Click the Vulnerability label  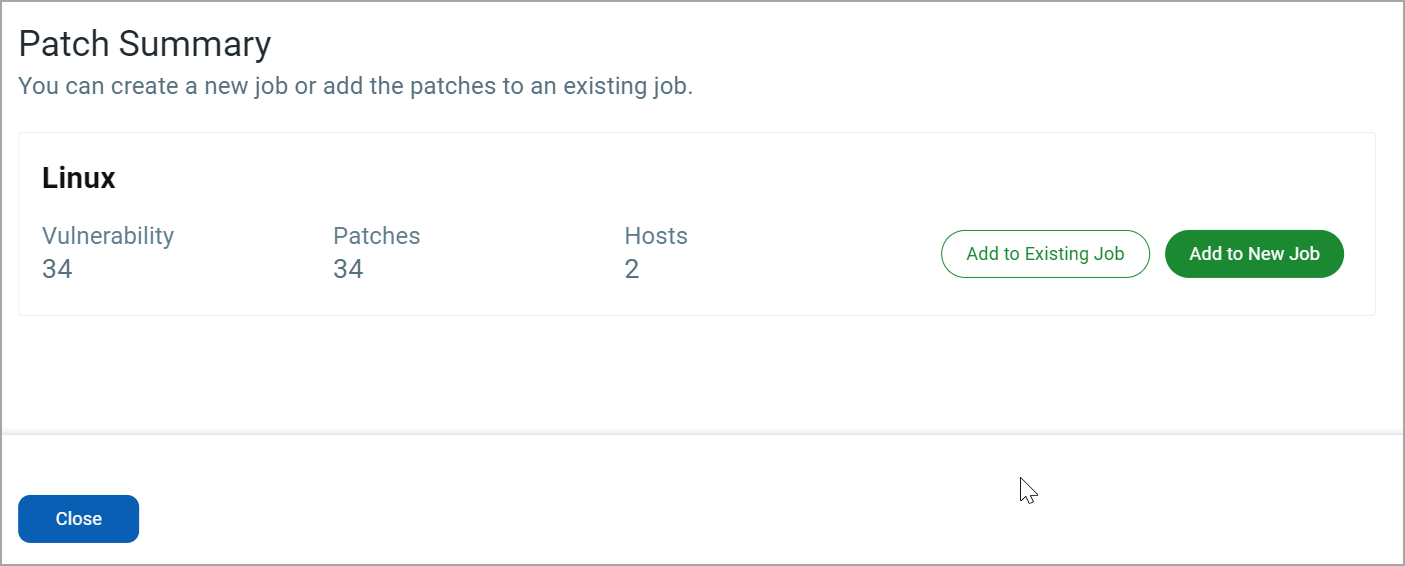(x=108, y=236)
